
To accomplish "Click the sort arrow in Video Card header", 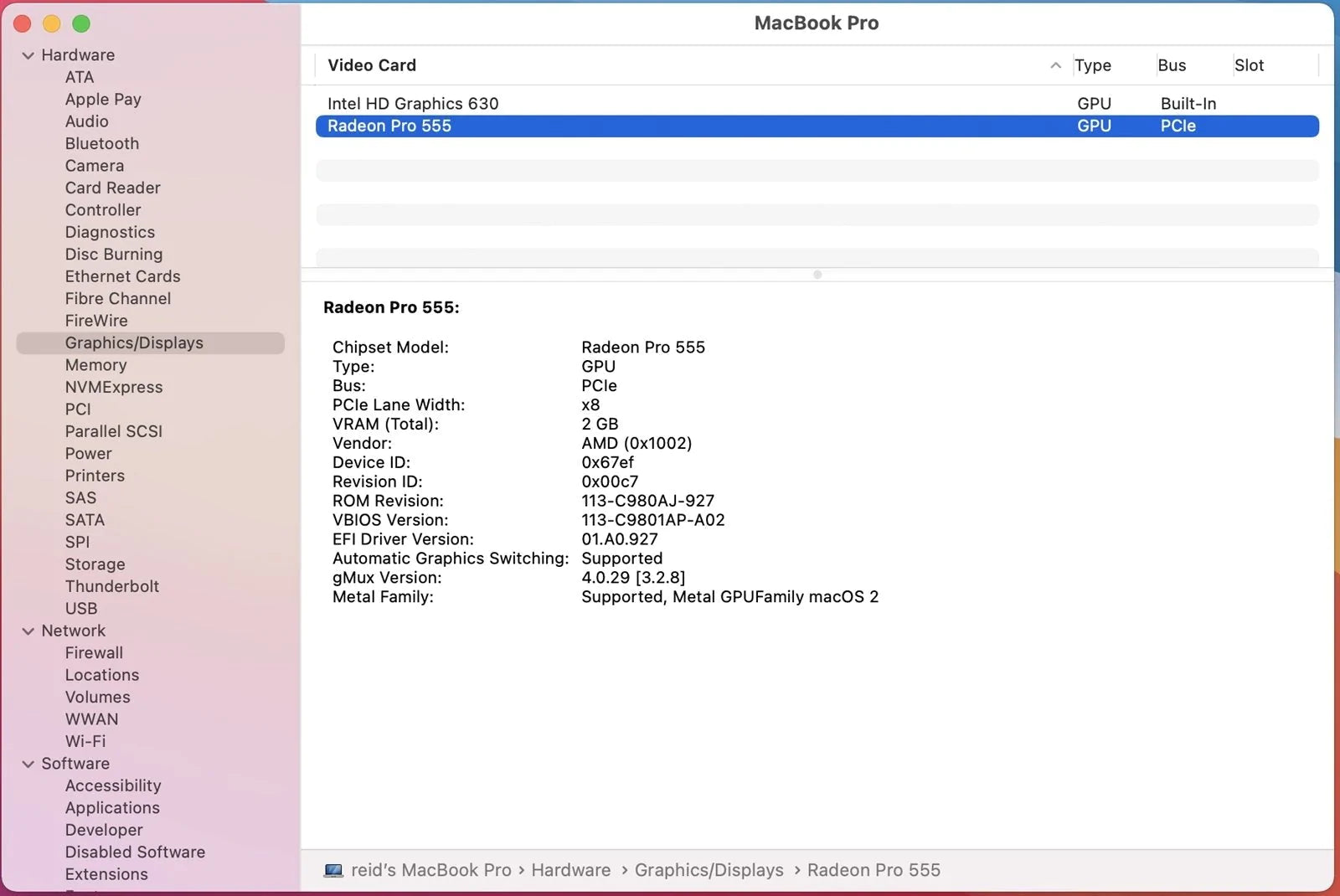I will pos(1055,65).
